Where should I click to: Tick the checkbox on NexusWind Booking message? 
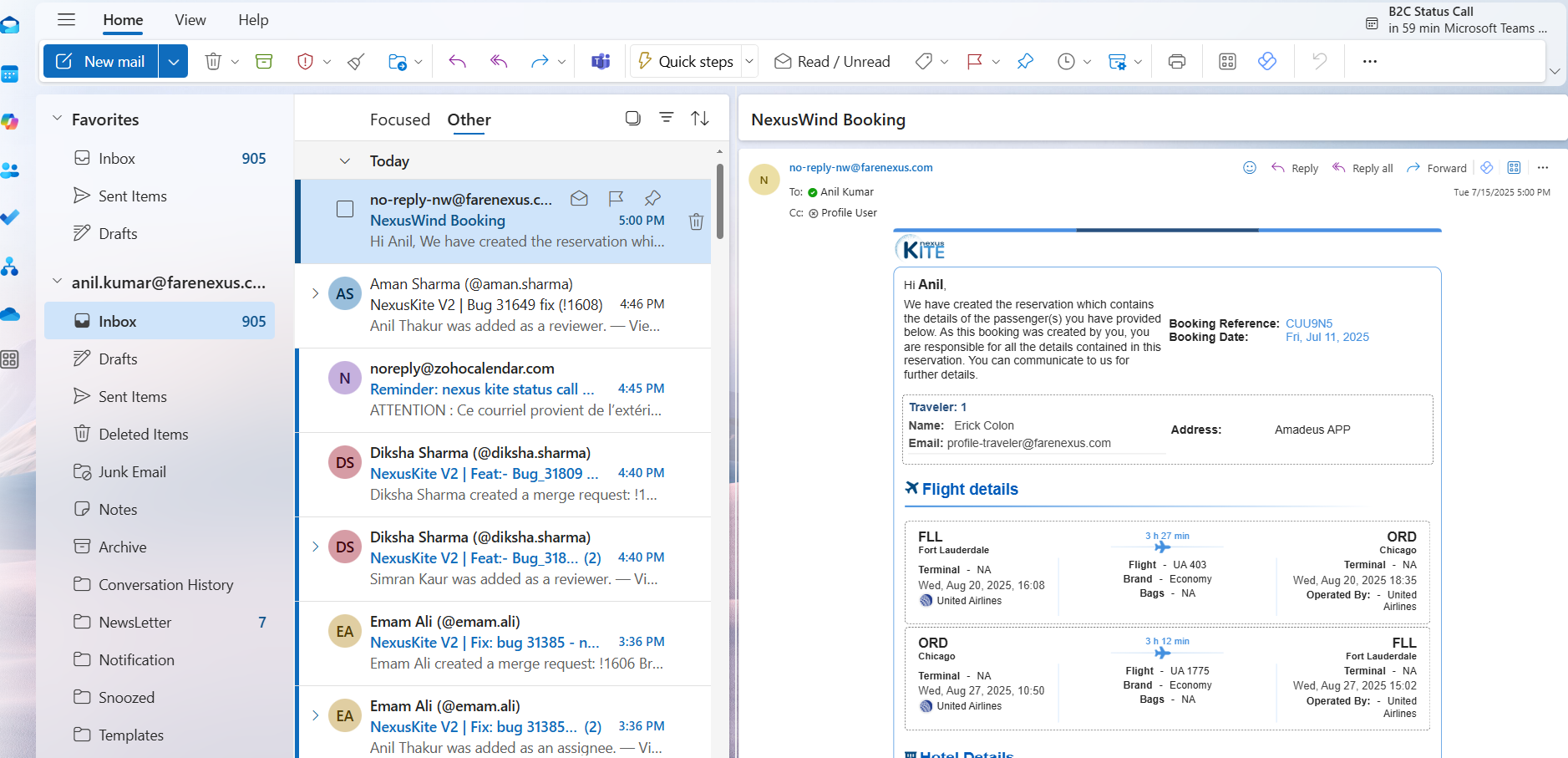(345, 209)
